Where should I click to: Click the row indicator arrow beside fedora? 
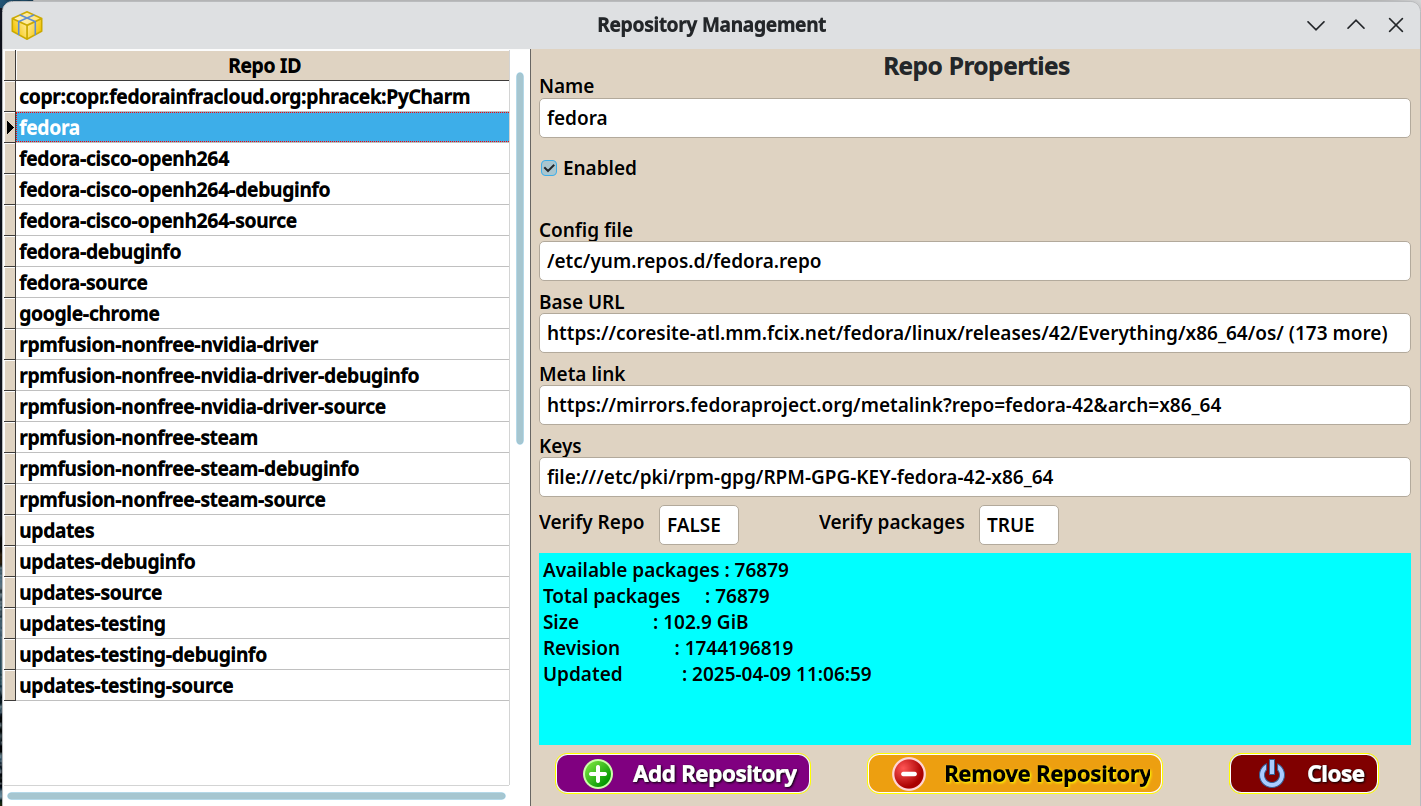[10, 128]
